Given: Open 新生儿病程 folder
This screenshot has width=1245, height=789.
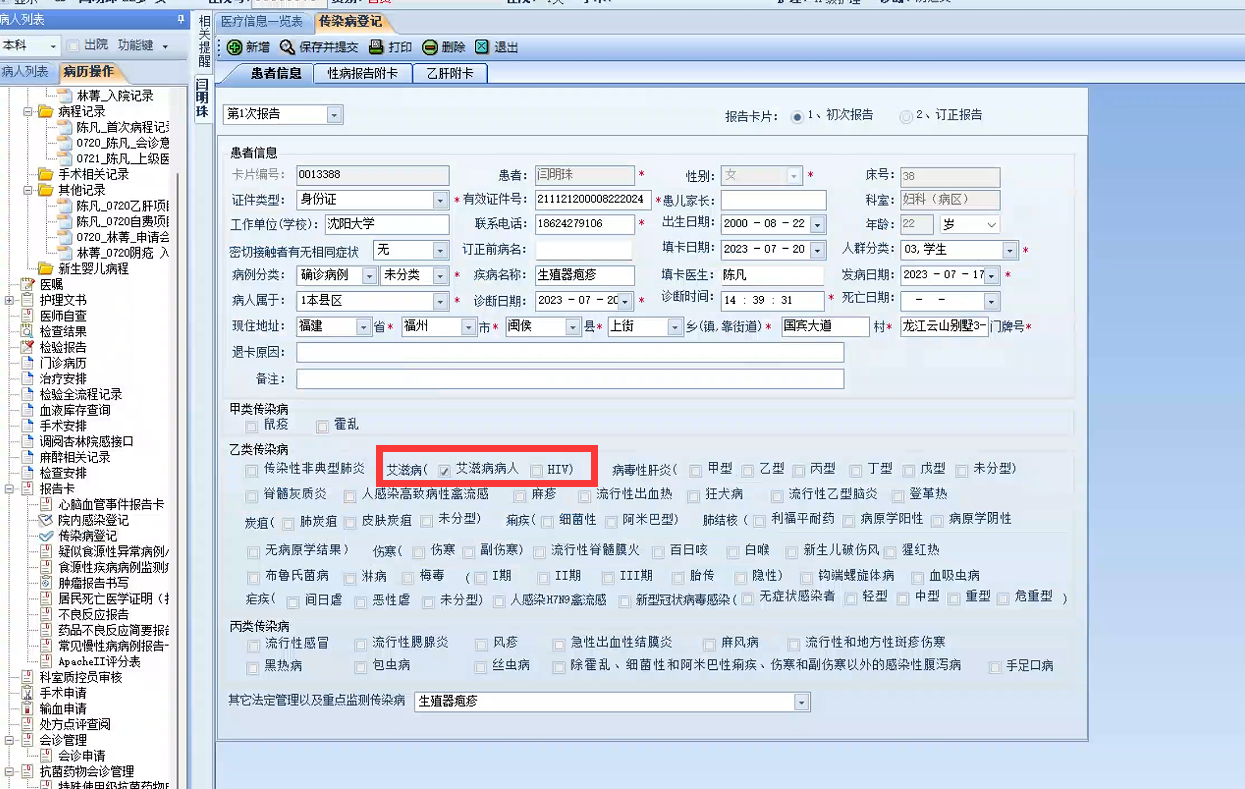Looking at the screenshot, I should coord(93,268).
